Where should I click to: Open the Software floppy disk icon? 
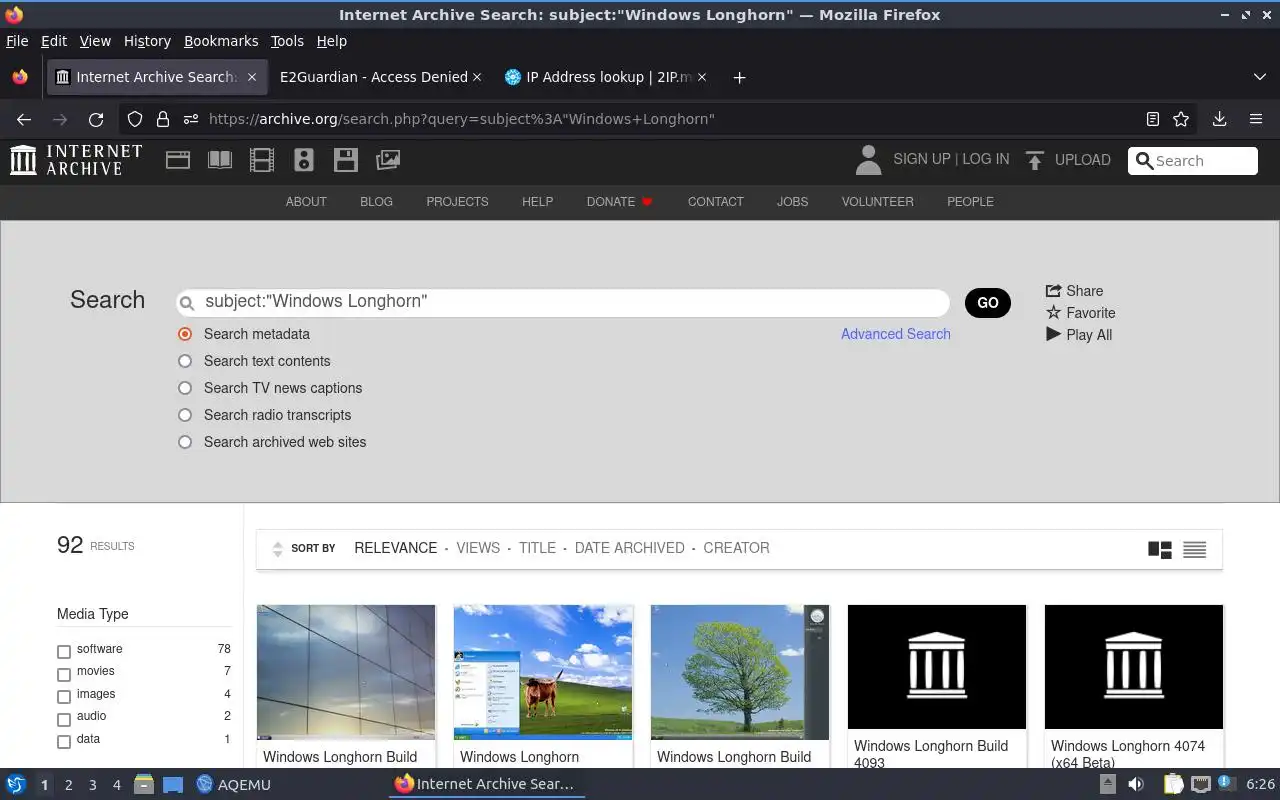point(346,160)
